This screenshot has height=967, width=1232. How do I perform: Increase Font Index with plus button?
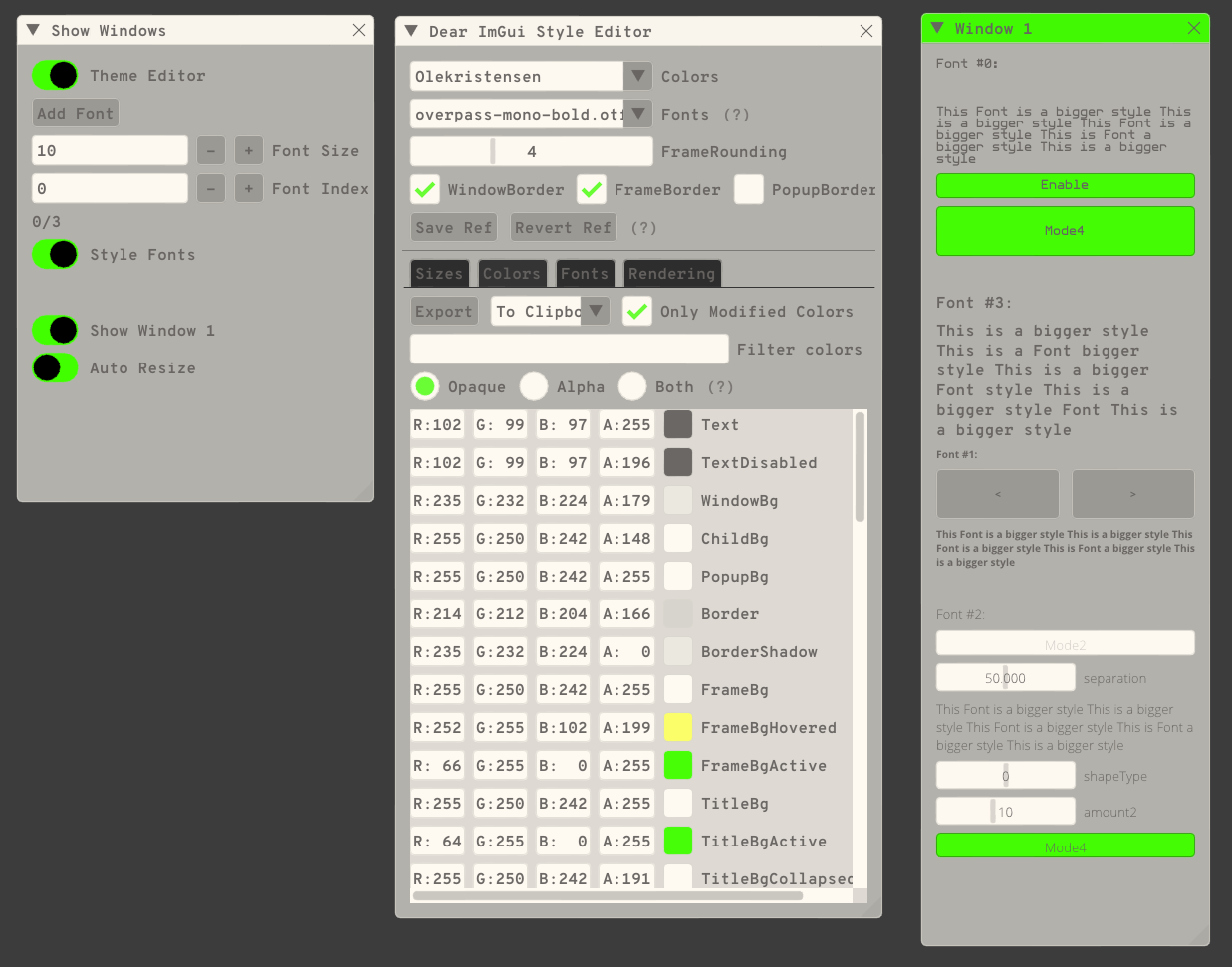pyautogui.click(x=248, y=188)
